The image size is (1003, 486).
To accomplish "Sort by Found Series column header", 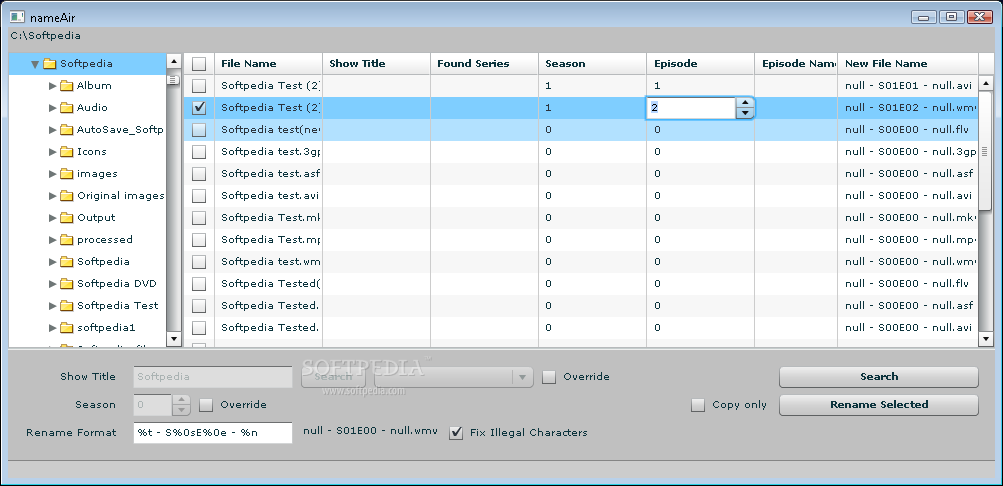I will (484, 63).
